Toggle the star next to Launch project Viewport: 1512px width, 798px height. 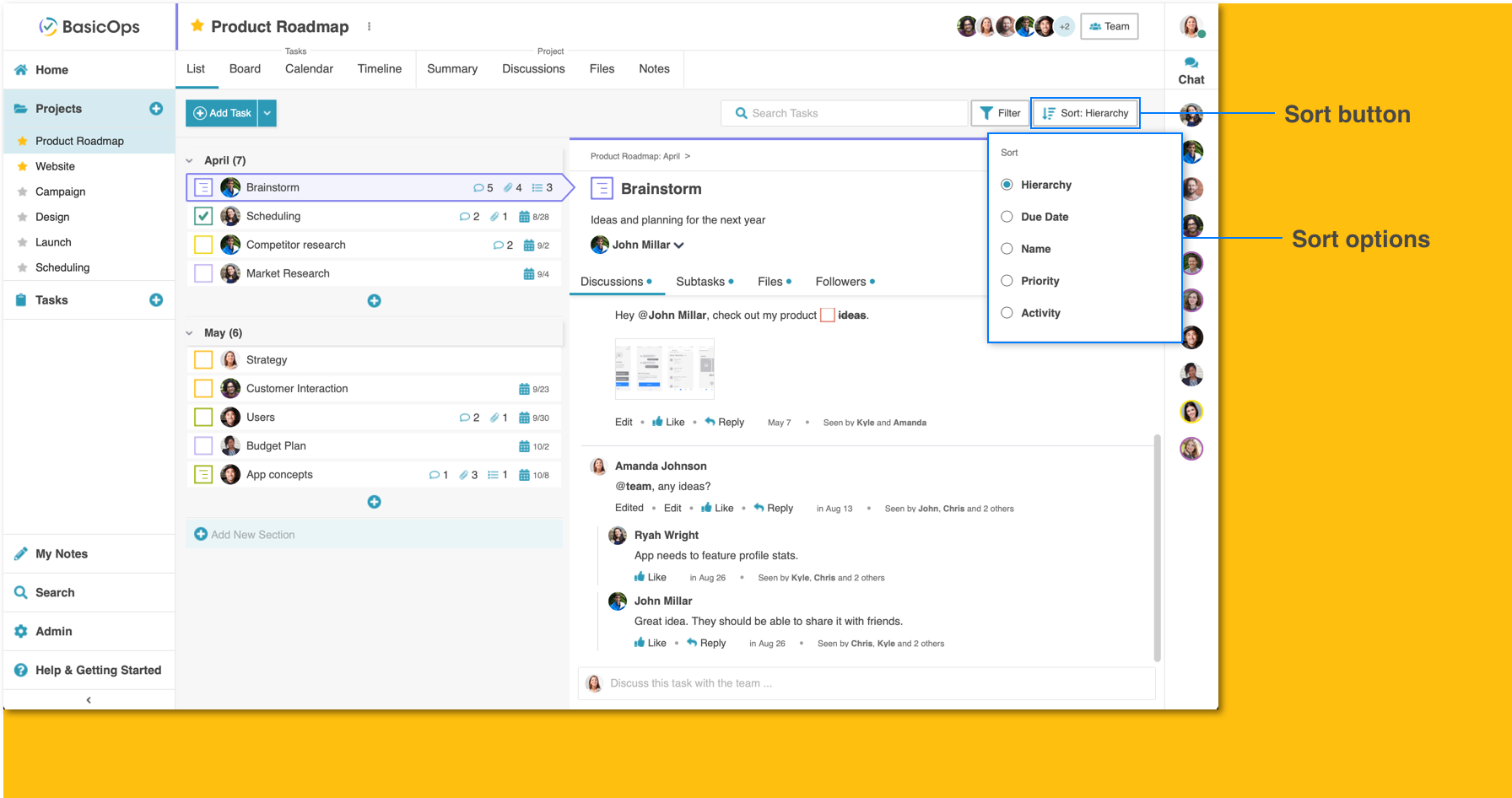click(23, 242)
